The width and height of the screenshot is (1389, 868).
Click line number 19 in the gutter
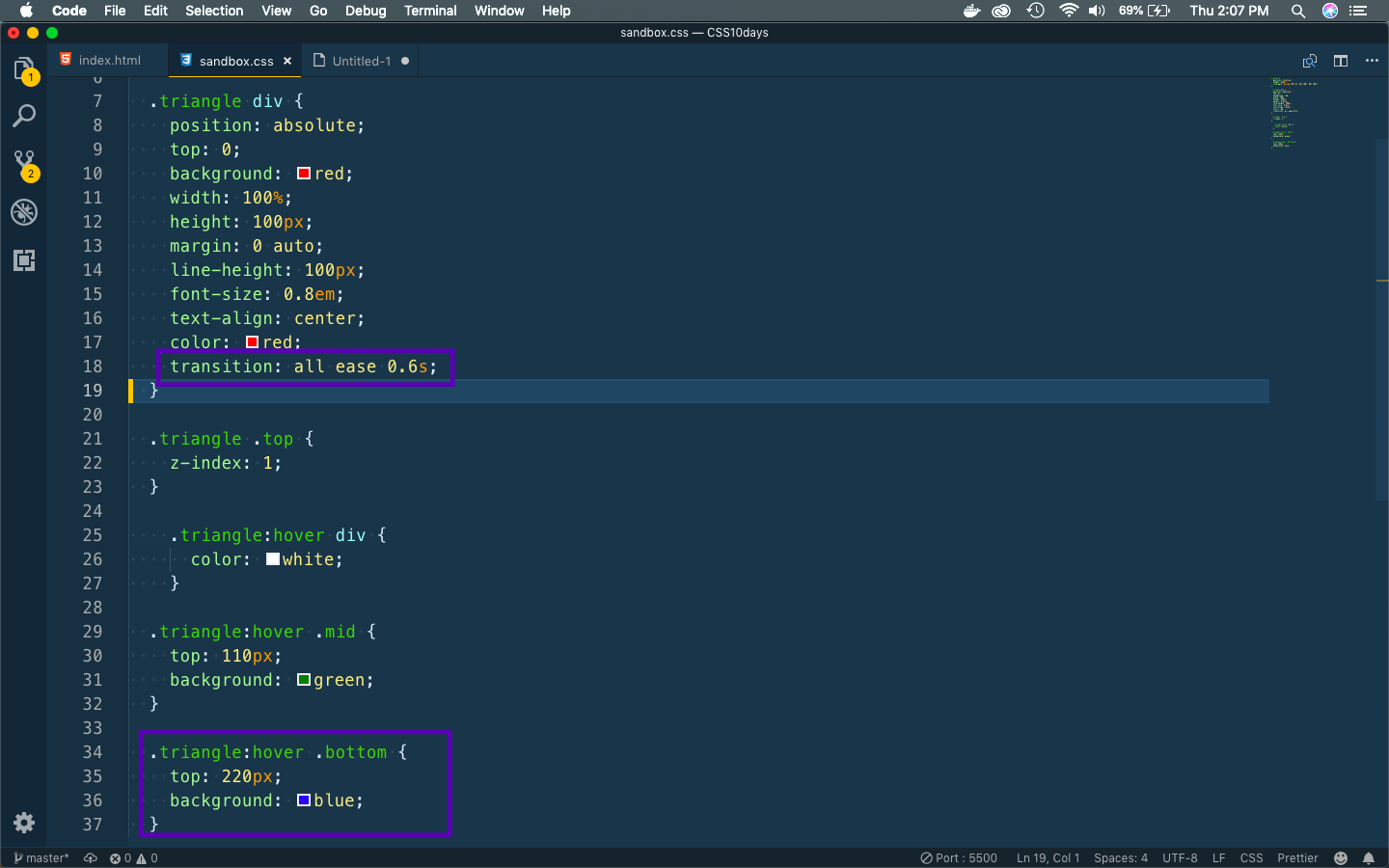click(x=92, y=391)
